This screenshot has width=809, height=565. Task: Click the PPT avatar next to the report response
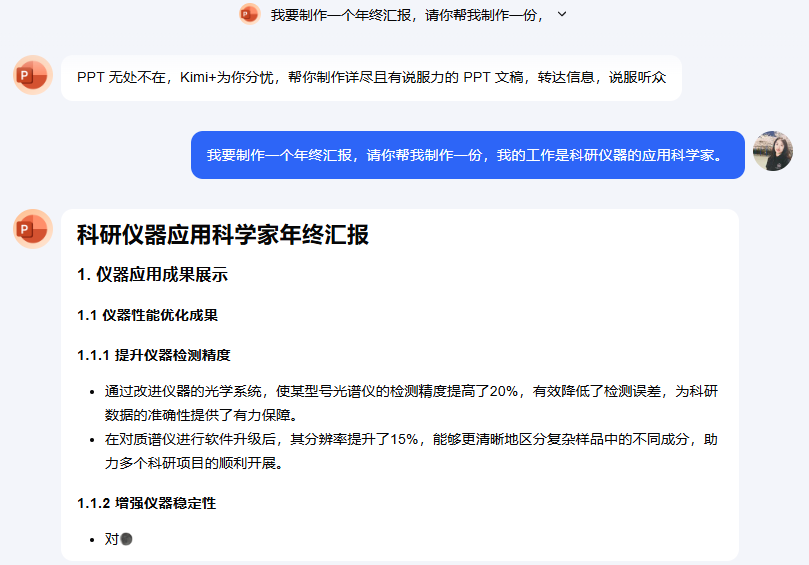(x=33, y=229)
